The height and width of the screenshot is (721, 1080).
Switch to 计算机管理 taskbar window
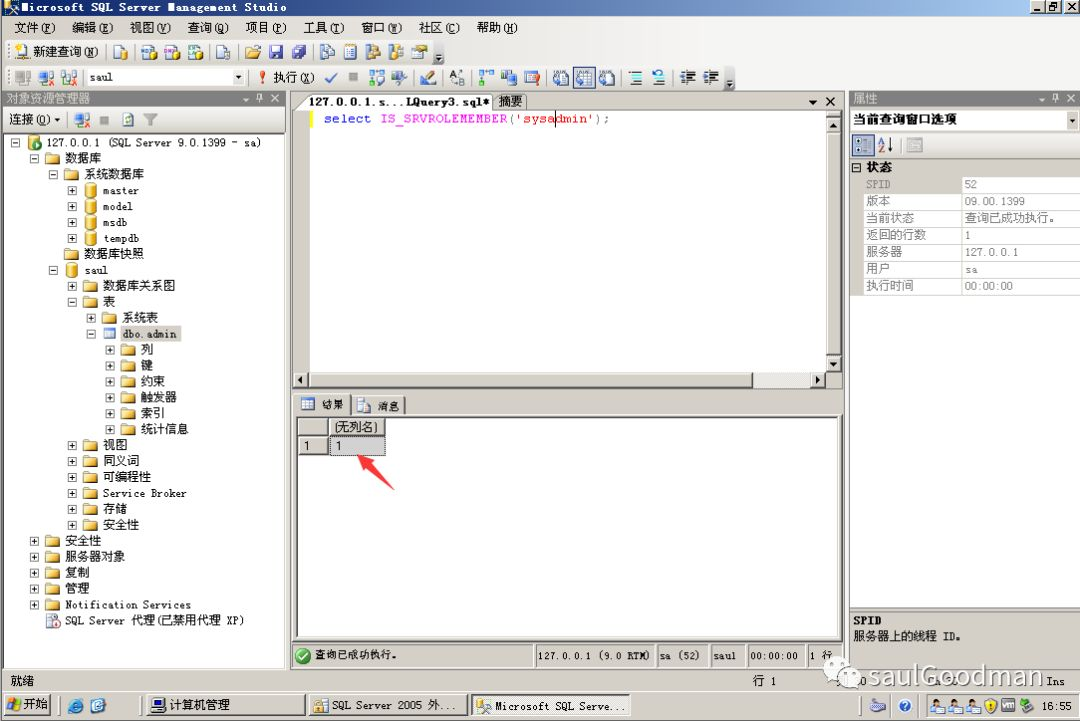(225, 705)
